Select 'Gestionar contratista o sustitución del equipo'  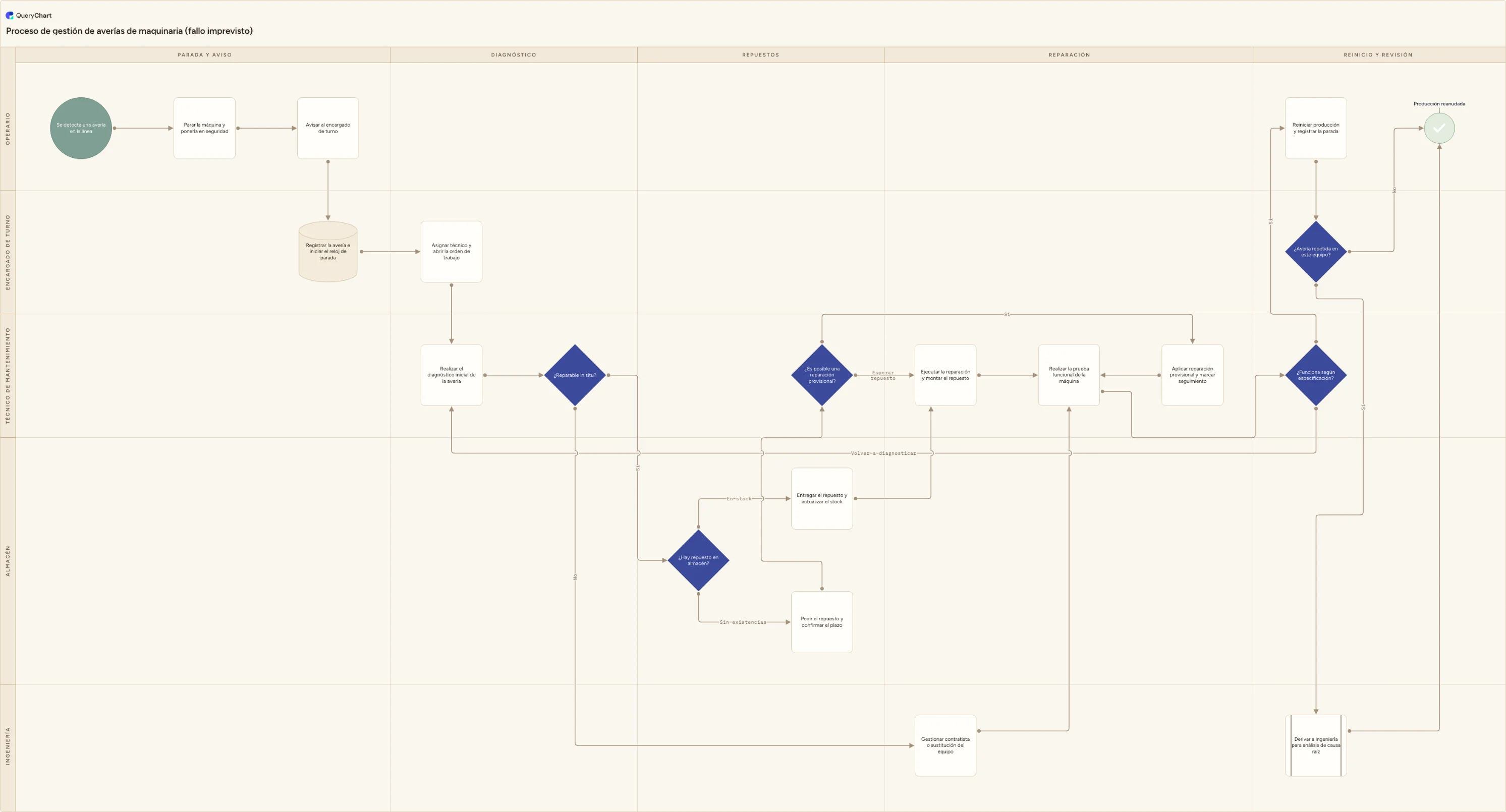[x=945, y=745]
